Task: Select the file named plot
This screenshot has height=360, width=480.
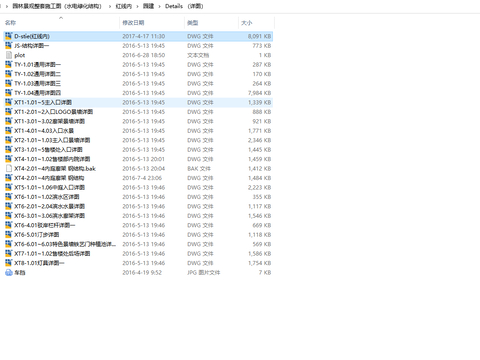Action: (20, 55)
